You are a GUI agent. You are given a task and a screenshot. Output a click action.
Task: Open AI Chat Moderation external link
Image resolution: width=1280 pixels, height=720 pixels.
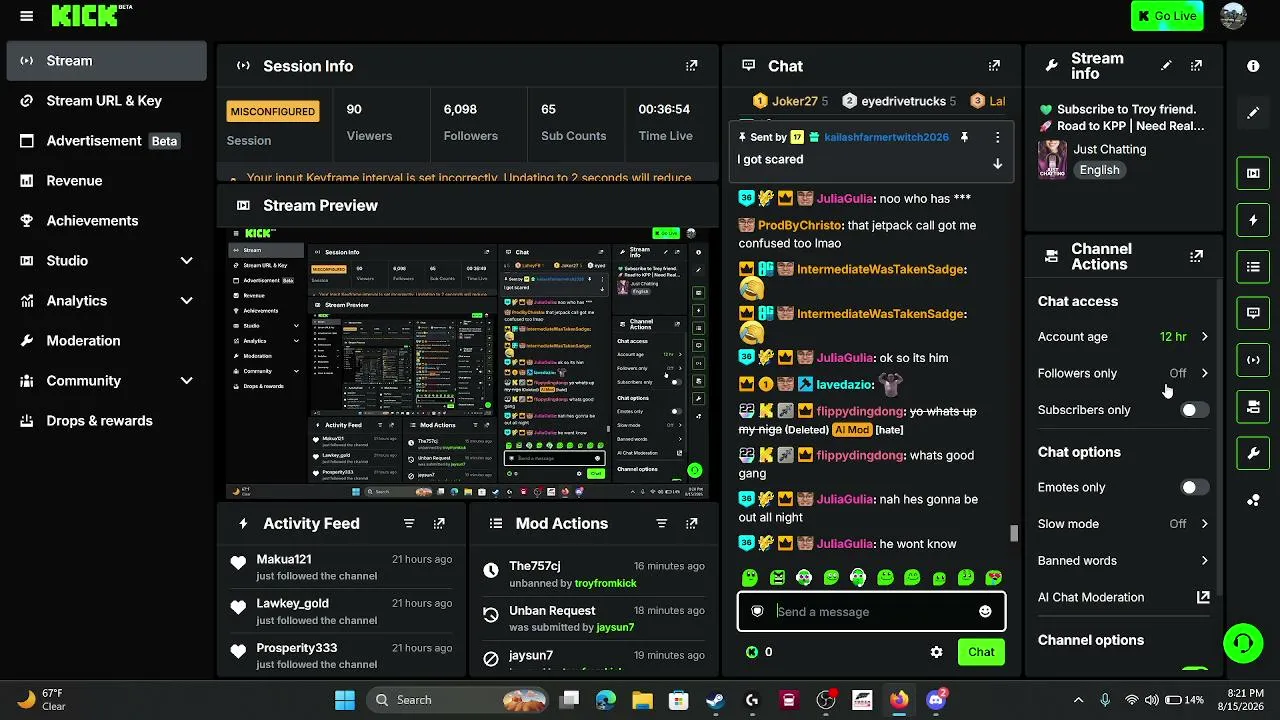[x=1203, y=597]
